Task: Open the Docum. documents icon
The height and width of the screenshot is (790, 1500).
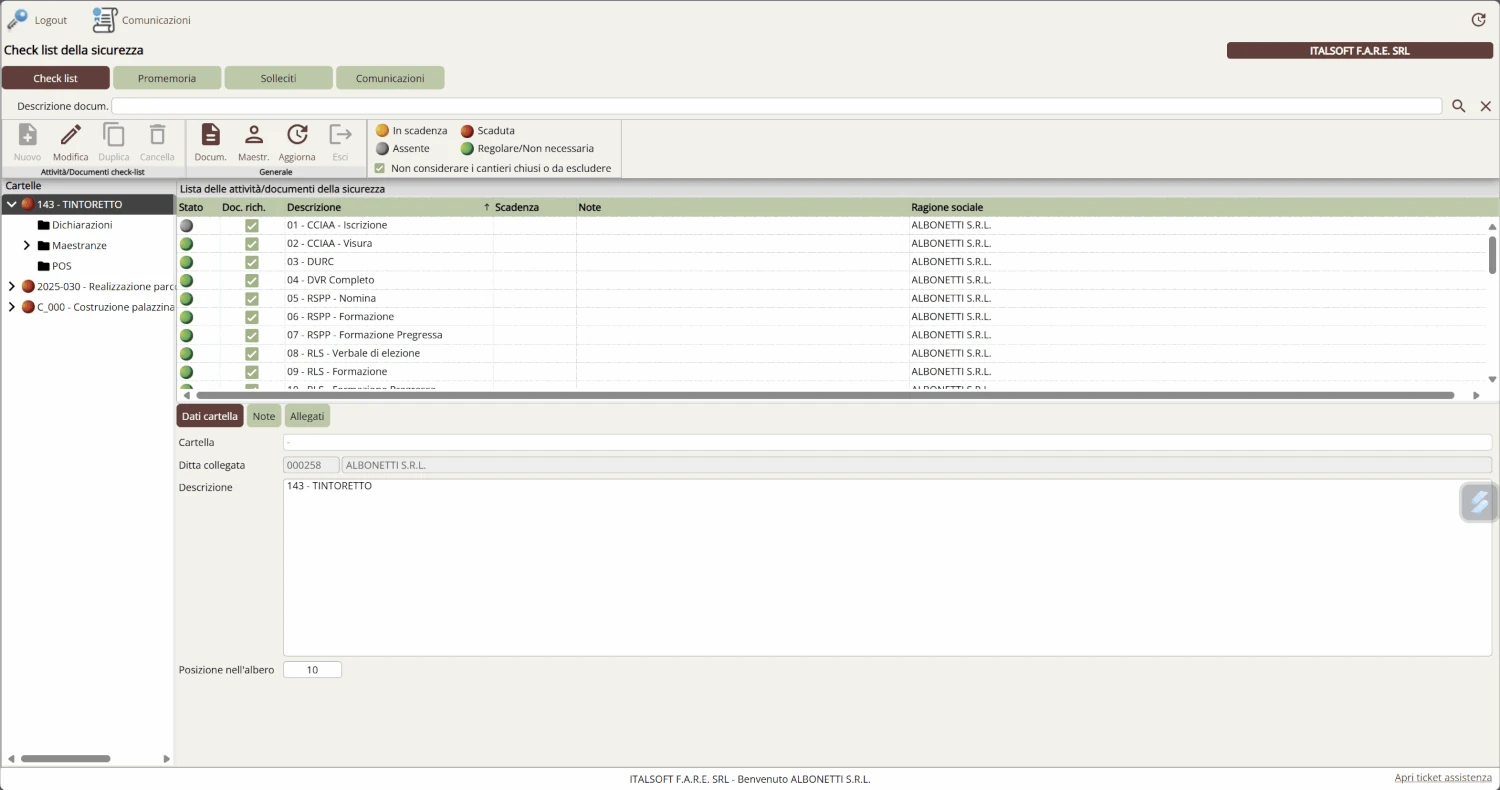Action: click(x=210, y=135)
